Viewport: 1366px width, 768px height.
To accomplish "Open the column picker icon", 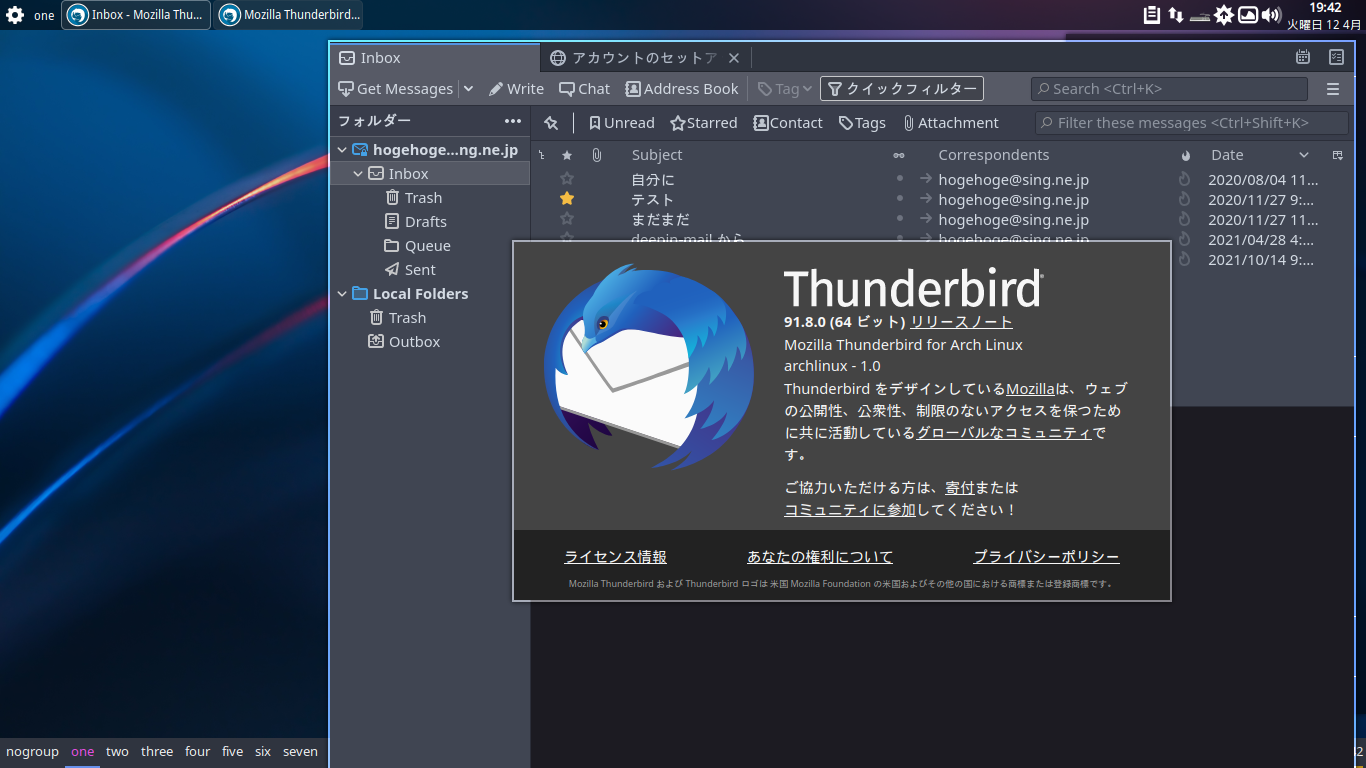I will click(1338, 155).
